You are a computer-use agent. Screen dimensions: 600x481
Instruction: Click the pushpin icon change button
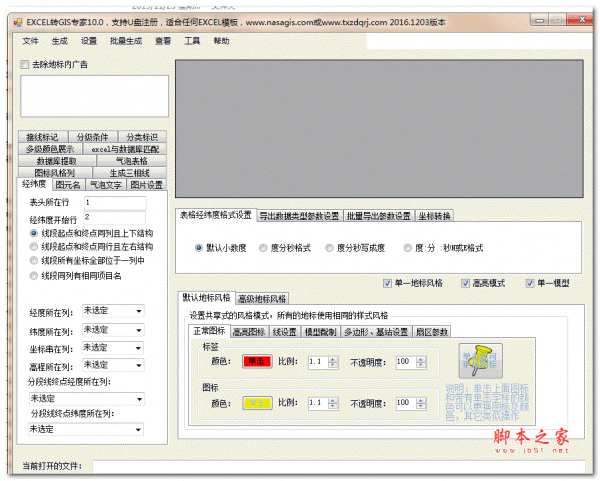(x=480, y=360)
